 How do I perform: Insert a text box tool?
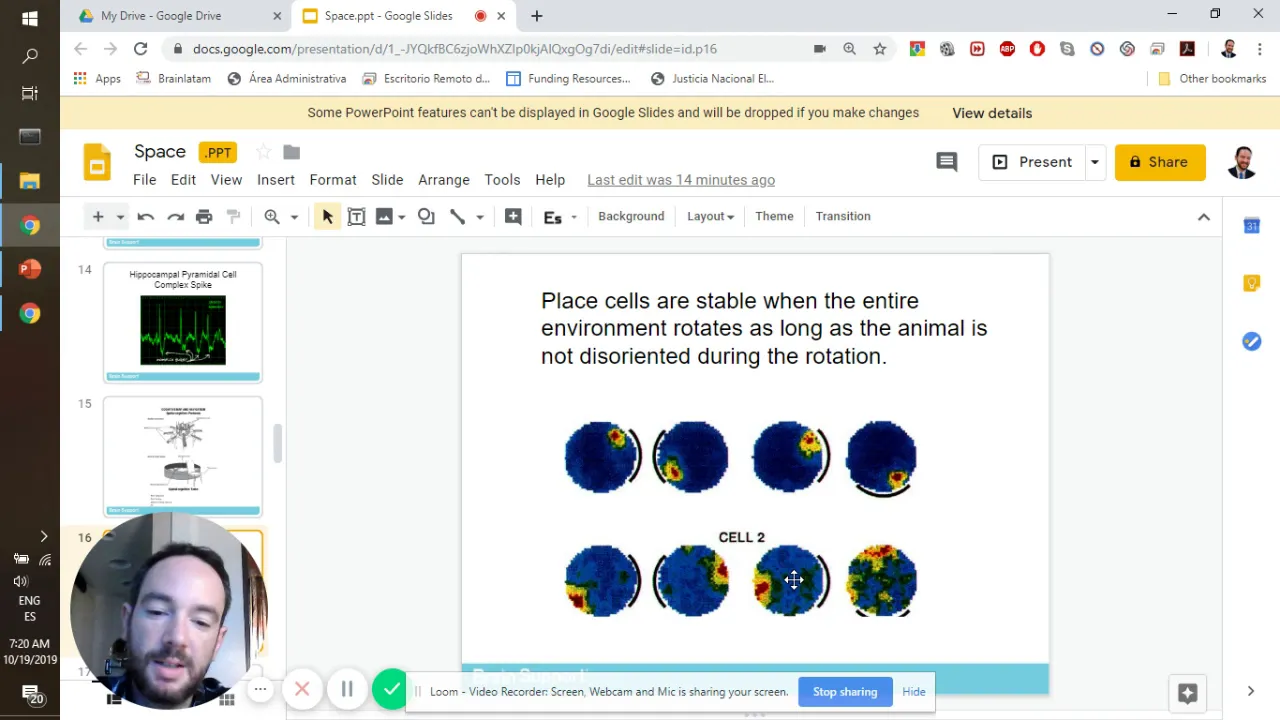point(356,217)
